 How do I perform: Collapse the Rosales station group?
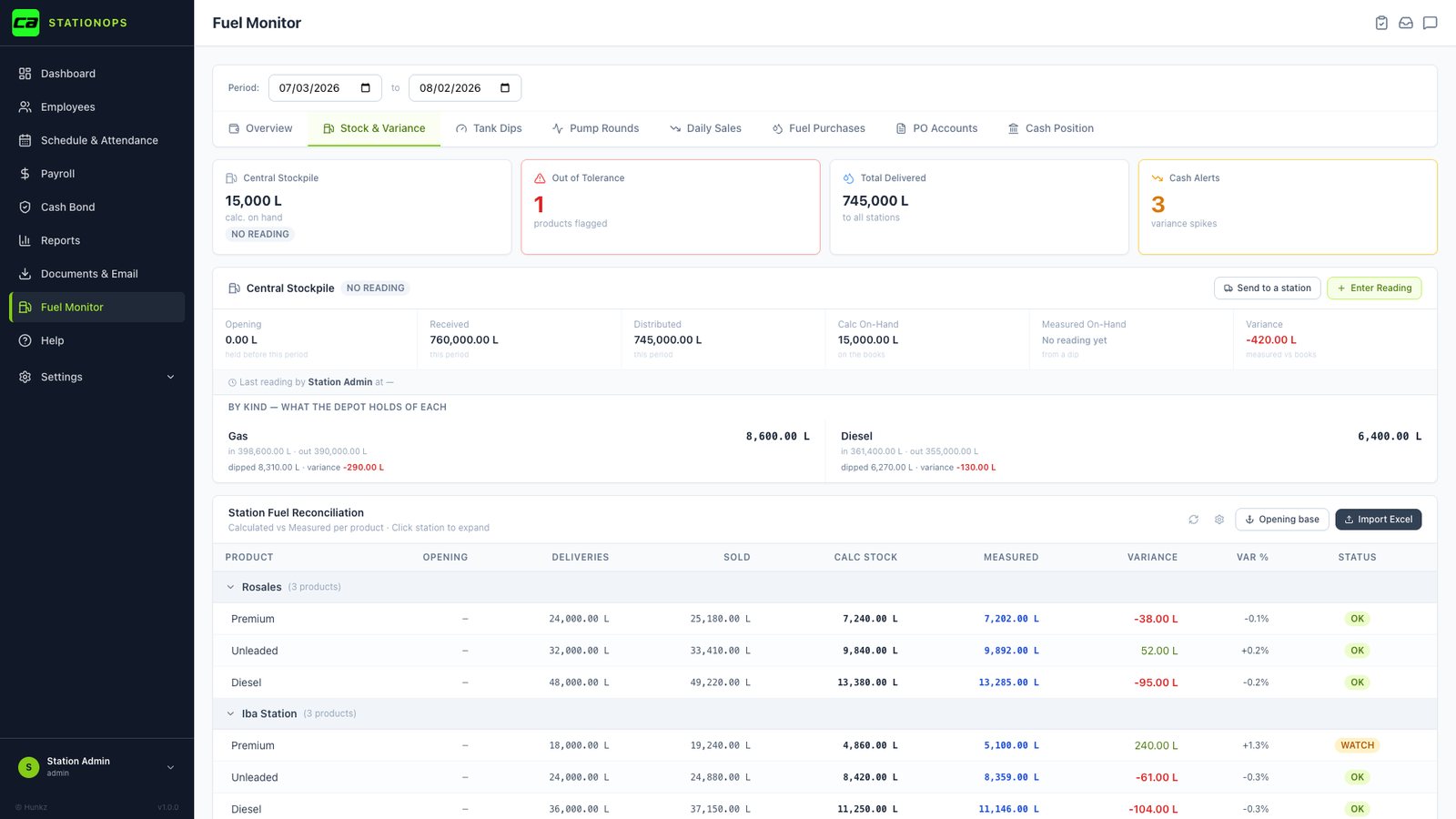coord(230,587)
